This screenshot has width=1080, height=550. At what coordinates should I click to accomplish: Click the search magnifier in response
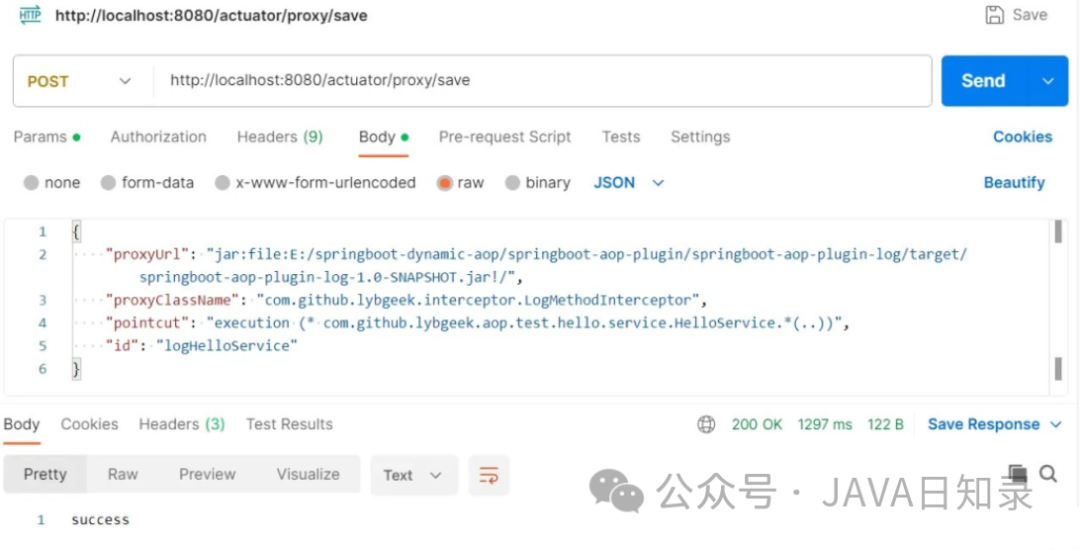coord(1048,473)
